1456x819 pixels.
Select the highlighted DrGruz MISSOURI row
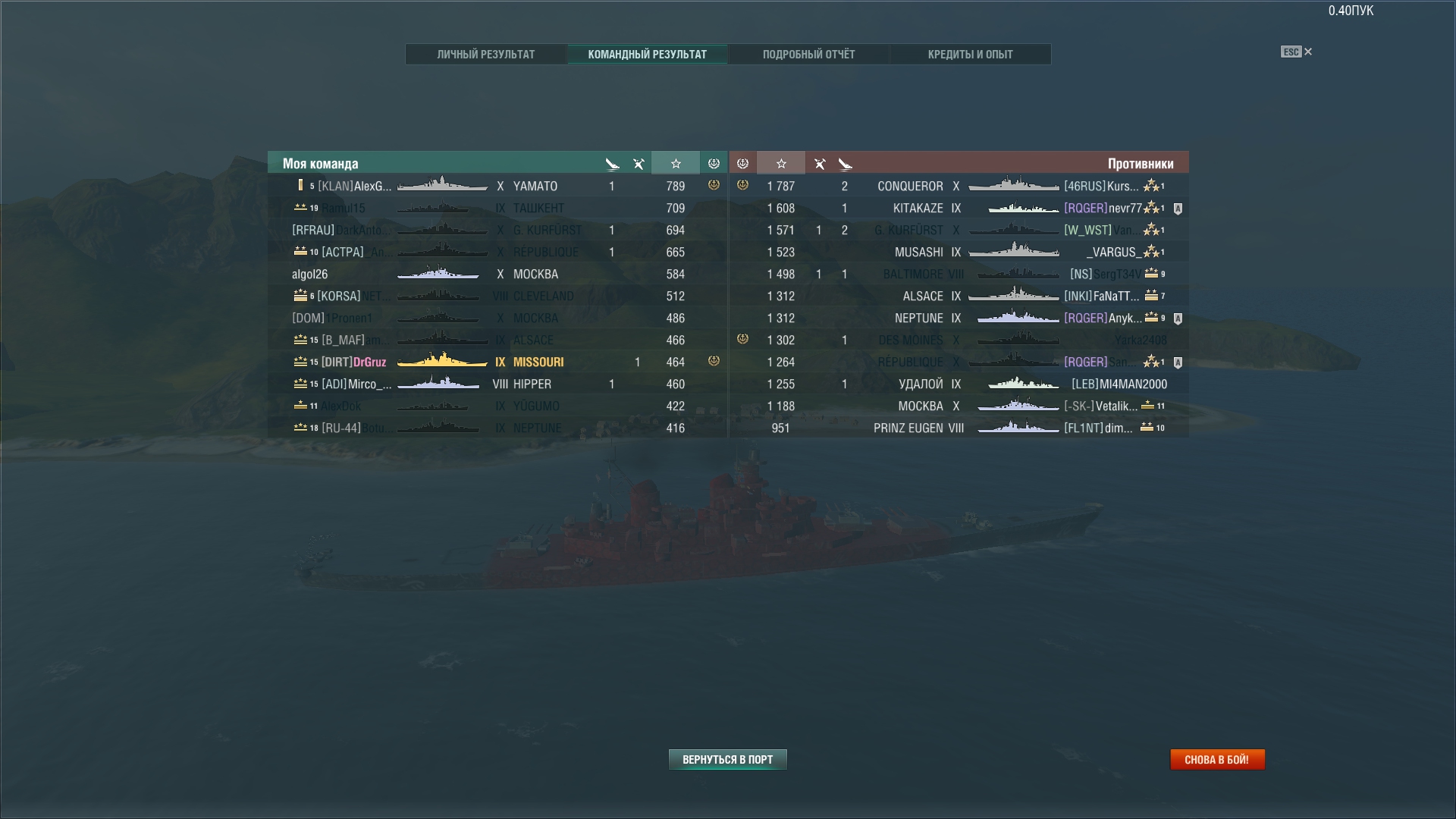point(497,362)
